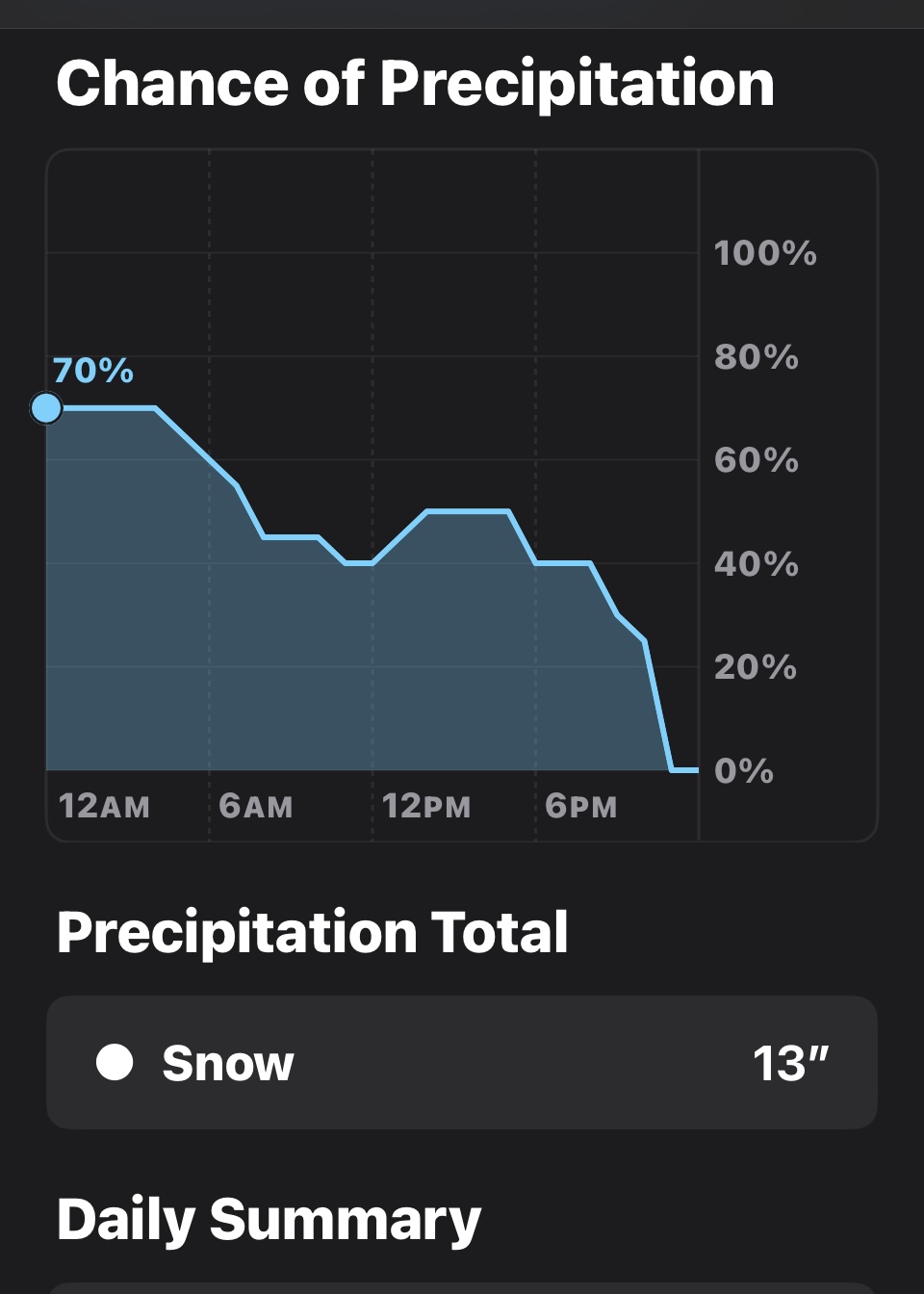Viewport: 924px width, 1294px height.
Task: Tap the chart plateau just after 12PM
Action: (x=468, y=511)
